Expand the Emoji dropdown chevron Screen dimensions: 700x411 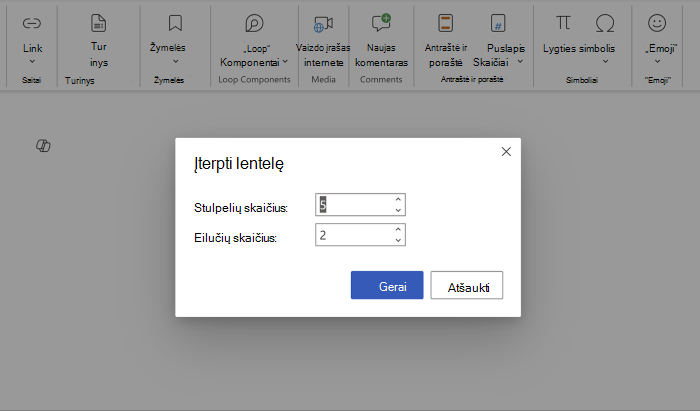[657, 61]
